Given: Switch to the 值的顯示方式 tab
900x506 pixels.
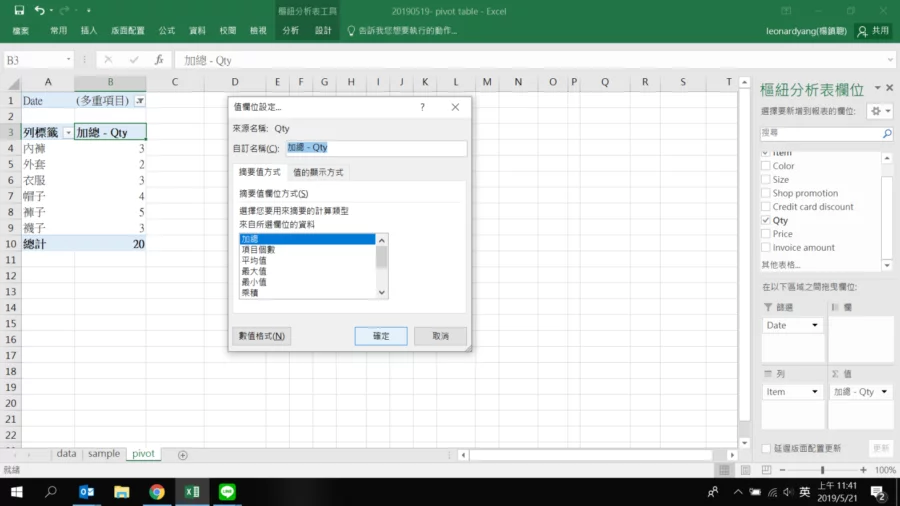Looking at the screenshot, I should click(x=318, y=172).
